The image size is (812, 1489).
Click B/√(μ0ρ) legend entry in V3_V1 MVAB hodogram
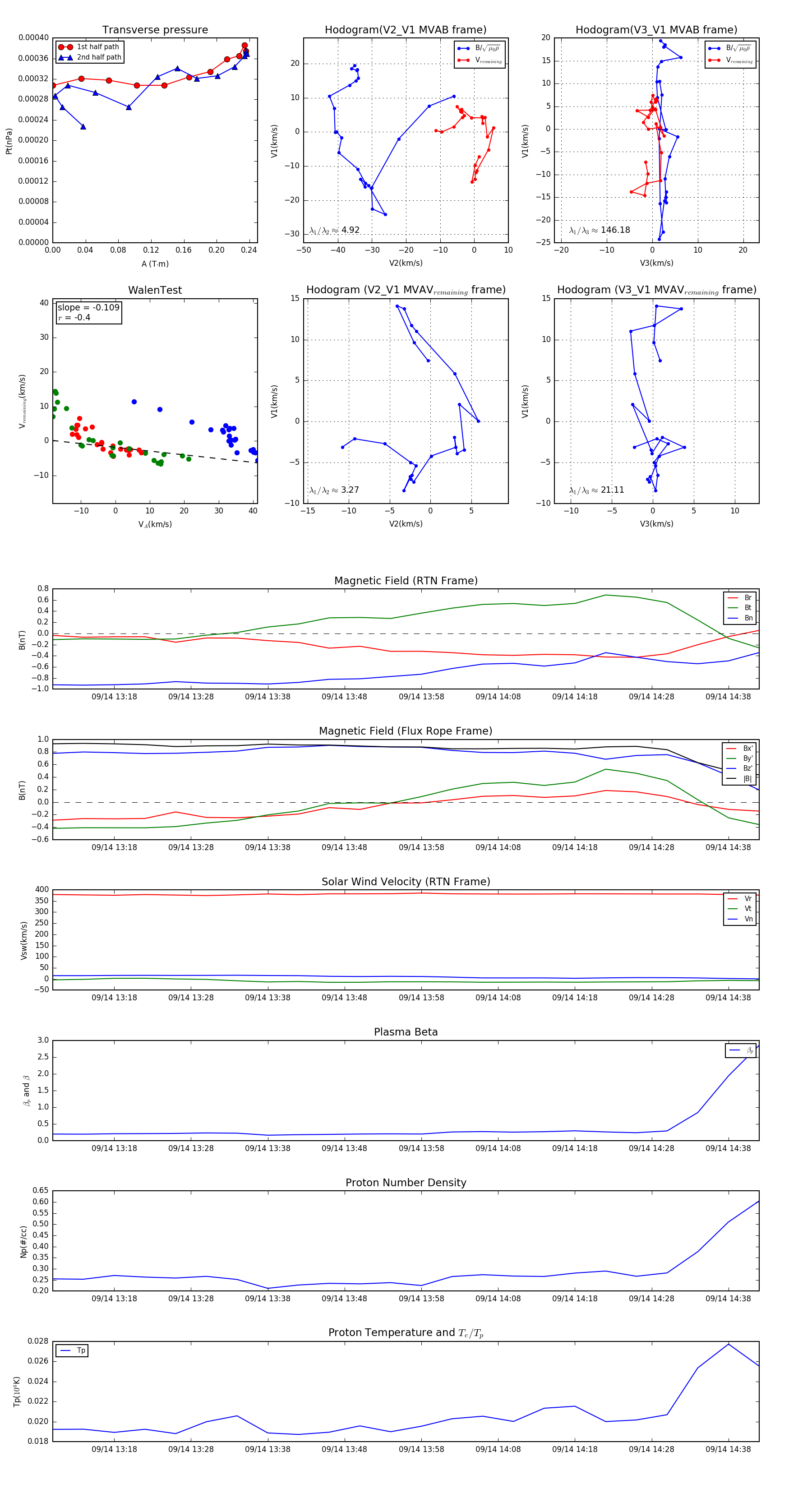click(x=730, y=49)
